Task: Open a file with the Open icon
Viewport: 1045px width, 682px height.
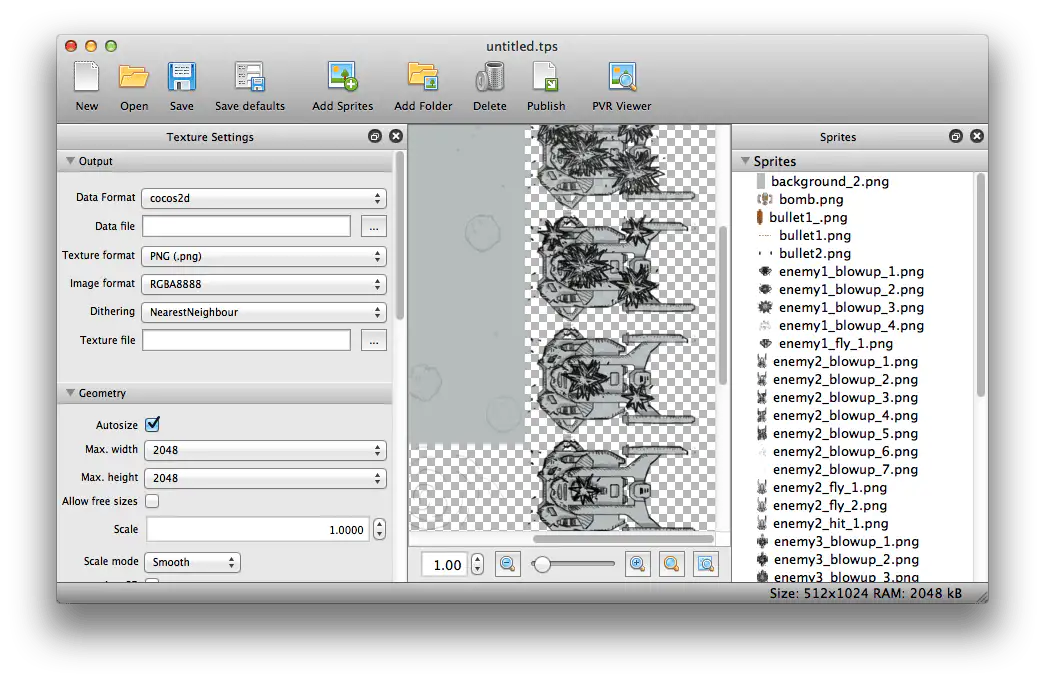Action: [134, 78]
